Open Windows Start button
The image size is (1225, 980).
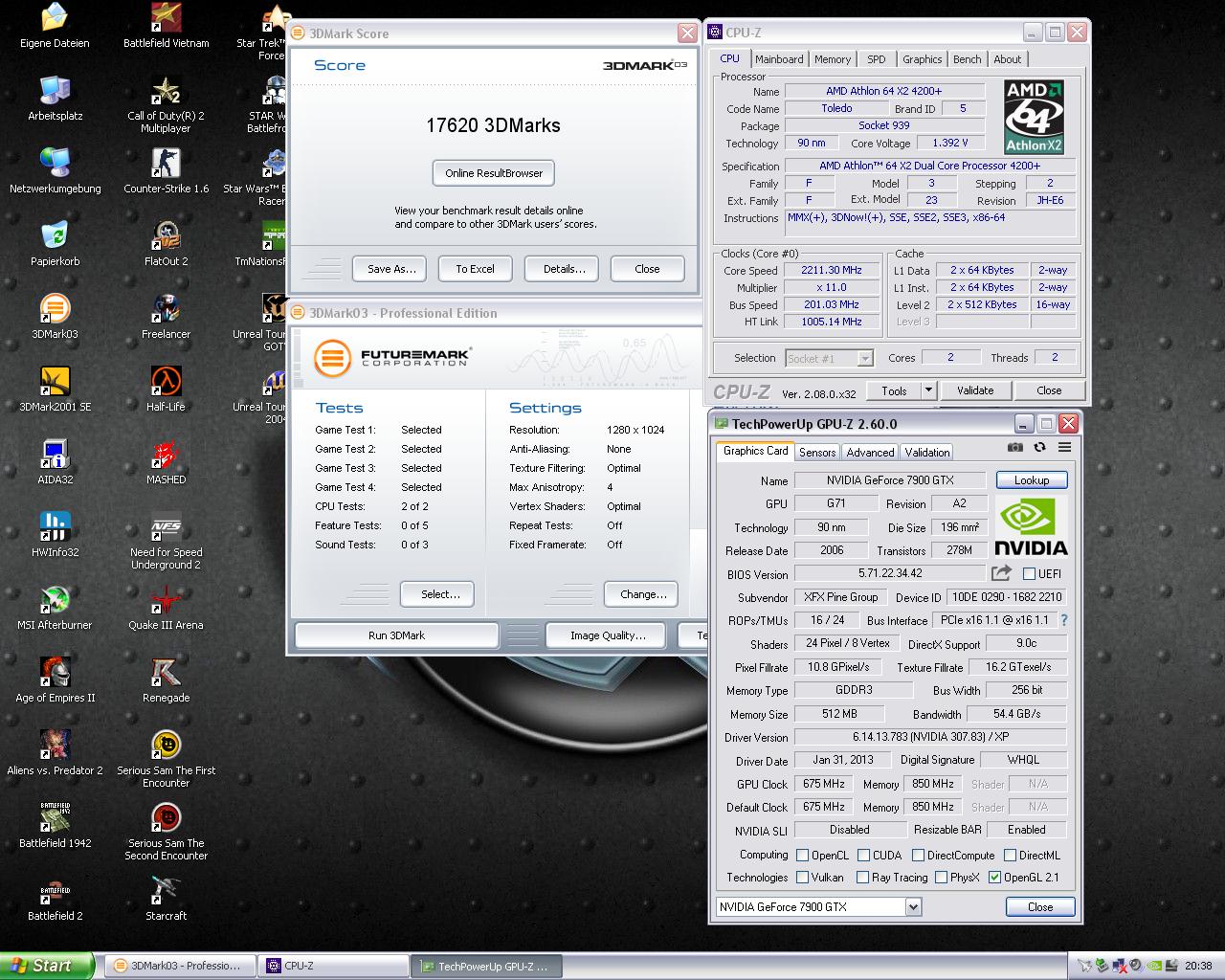point(47,966)
